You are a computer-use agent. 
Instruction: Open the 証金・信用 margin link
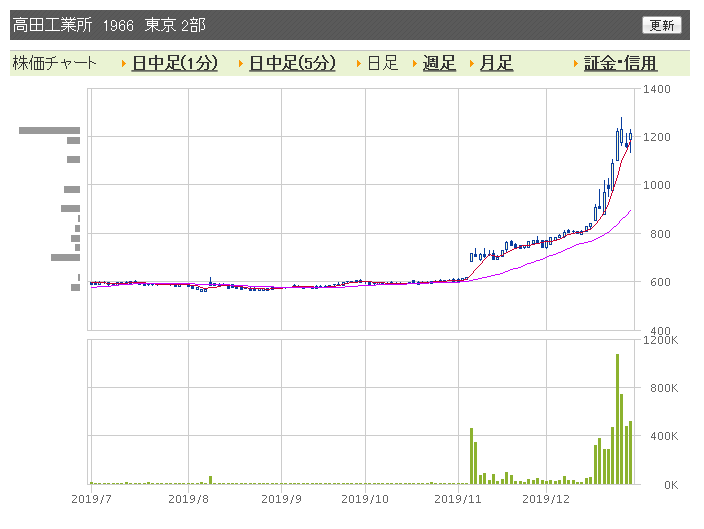[620, 63]
